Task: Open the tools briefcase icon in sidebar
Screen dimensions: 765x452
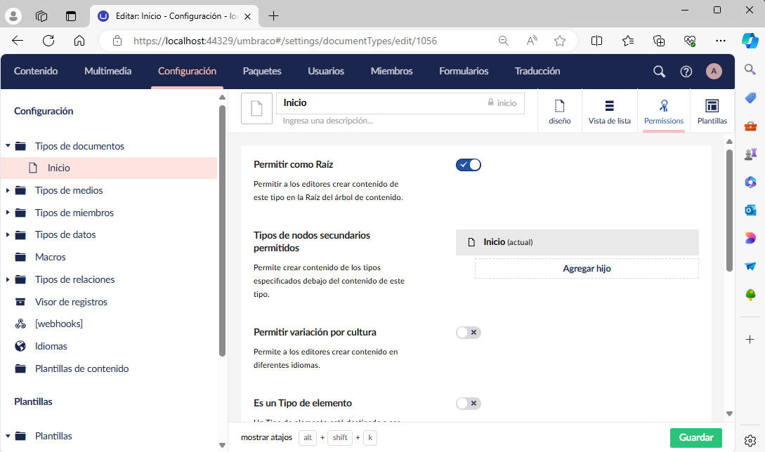Action: point(750,126)
